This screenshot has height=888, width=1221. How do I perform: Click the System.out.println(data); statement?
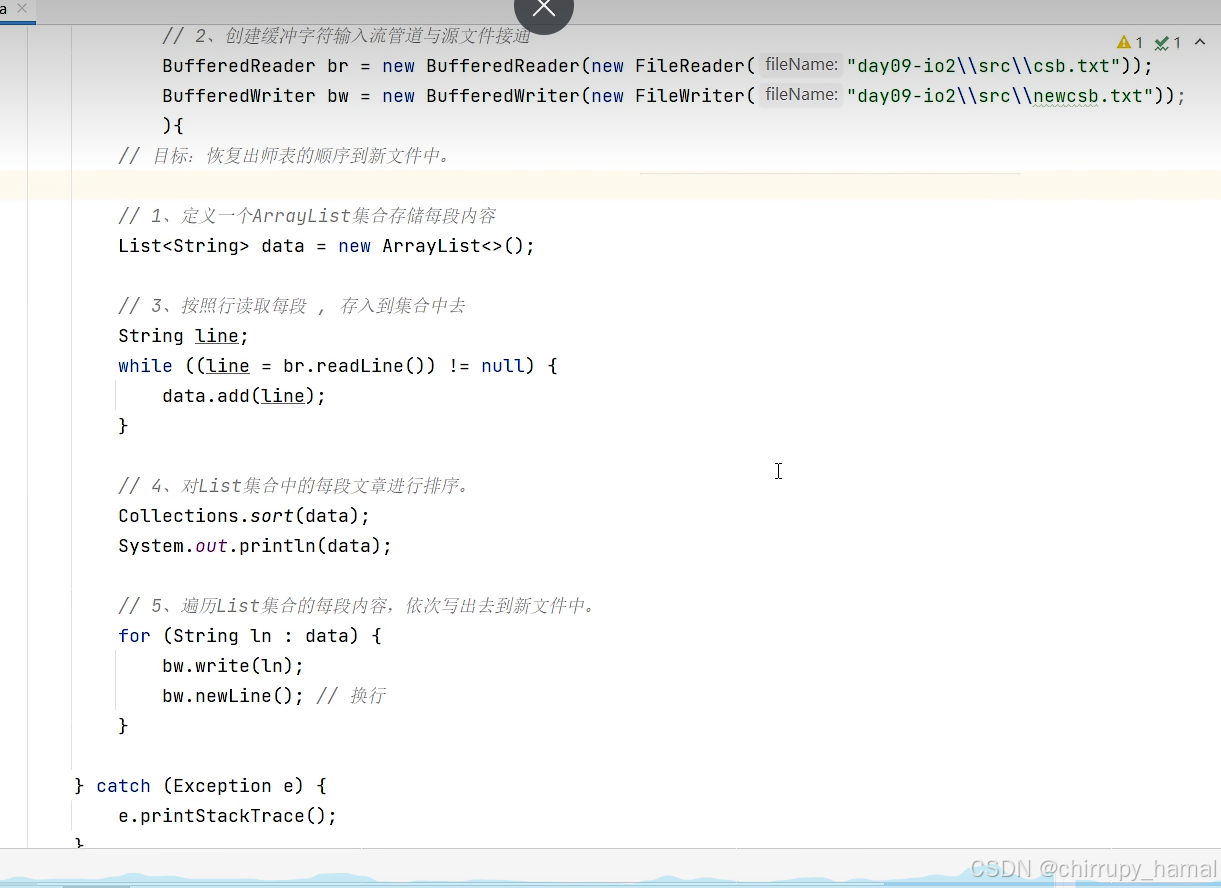(255, 546)
